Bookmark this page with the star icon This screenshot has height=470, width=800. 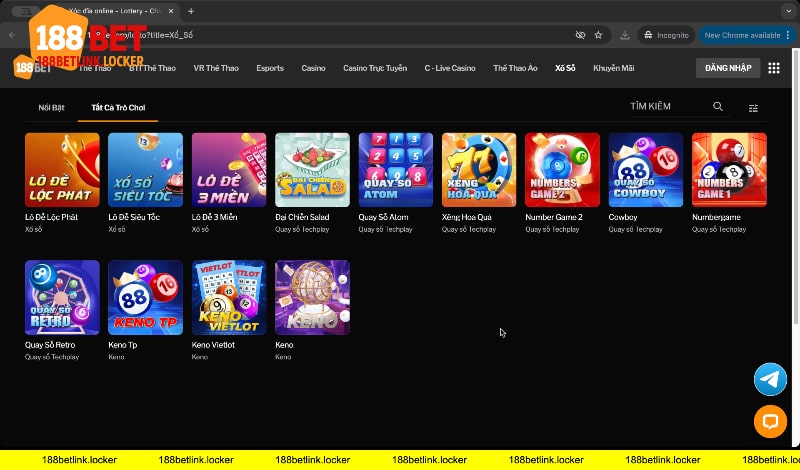(598, 34)
